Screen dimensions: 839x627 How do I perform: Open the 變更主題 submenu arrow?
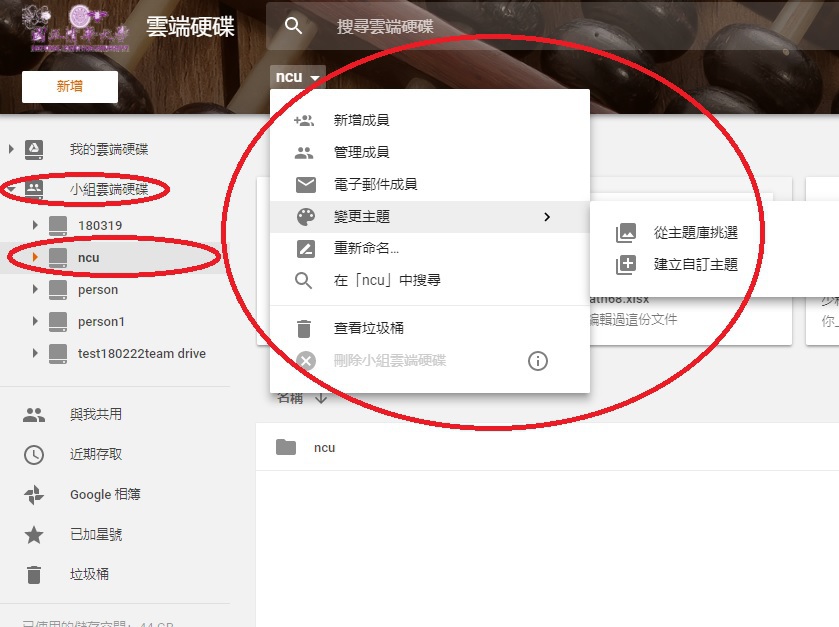tap(547, 217)
